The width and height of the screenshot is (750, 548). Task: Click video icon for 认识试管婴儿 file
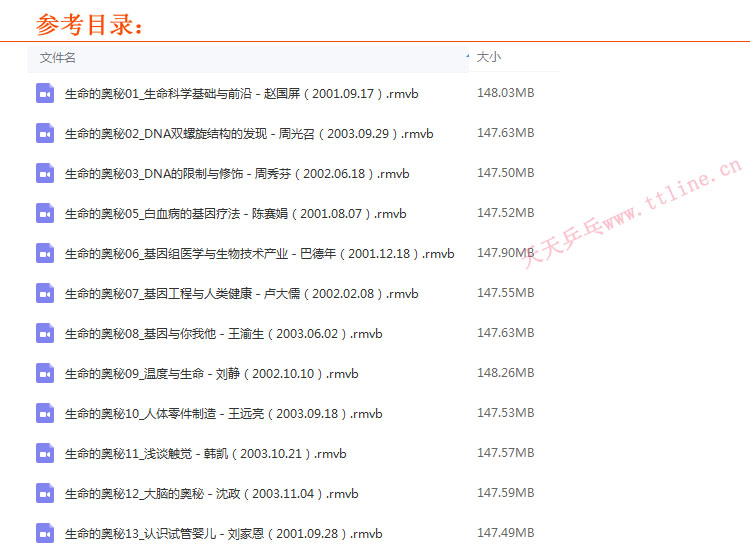tap(44, 533)
